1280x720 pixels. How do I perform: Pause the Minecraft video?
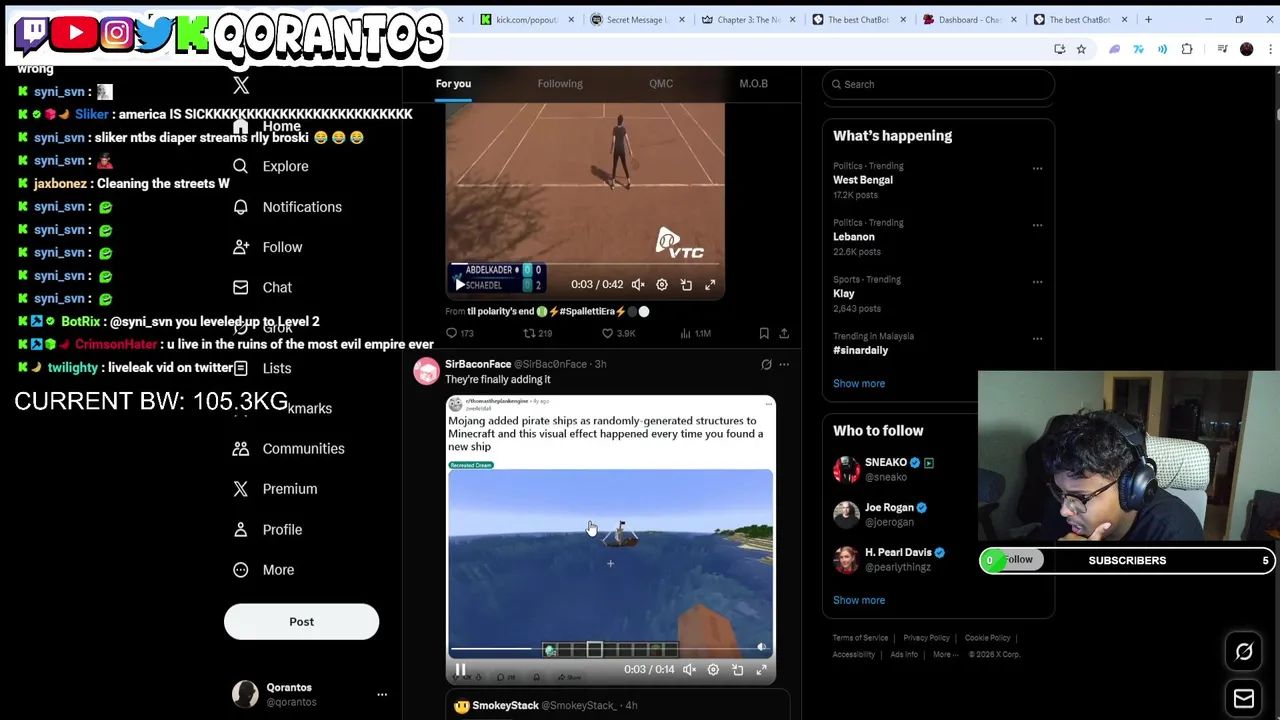pyautogui.click(x=460, y=670)
